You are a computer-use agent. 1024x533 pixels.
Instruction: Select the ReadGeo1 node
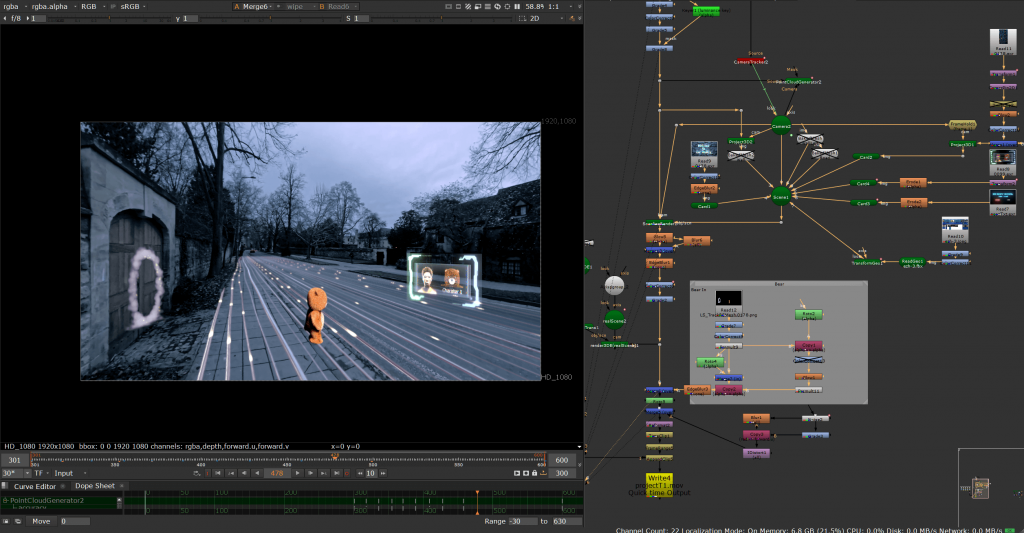912,262
